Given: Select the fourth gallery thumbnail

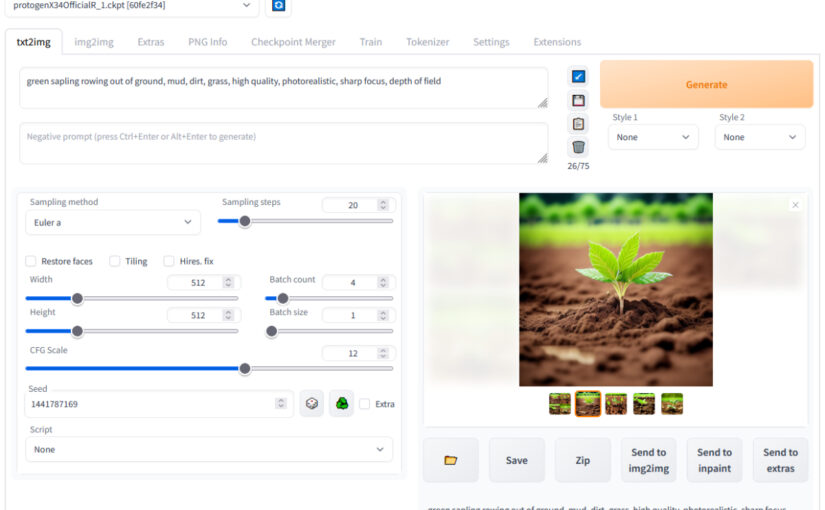Looking at the screenshot, I should pyautogui.click(x=644, y=404).
